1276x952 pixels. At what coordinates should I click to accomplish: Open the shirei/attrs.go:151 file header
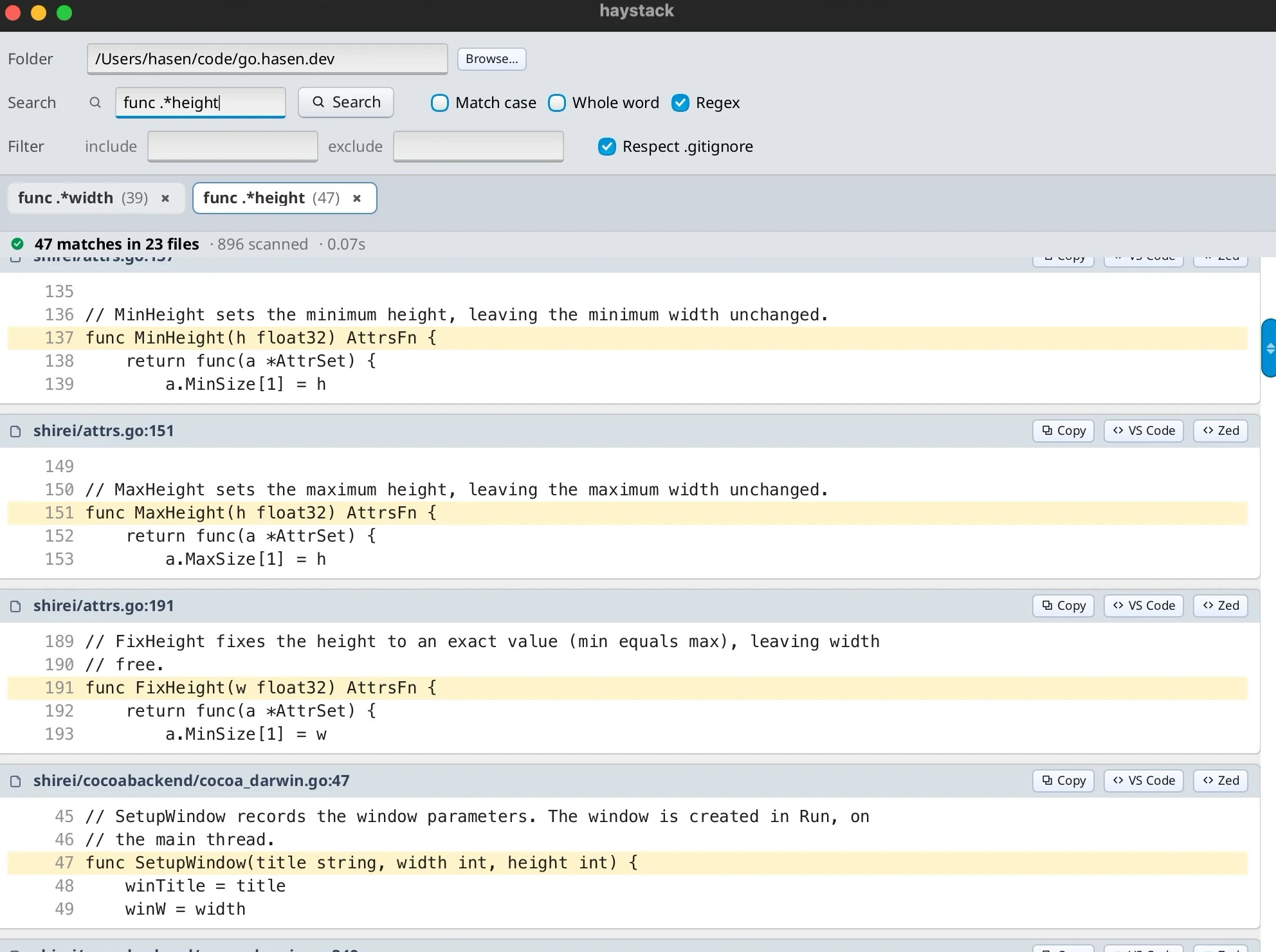pos(104,431)
